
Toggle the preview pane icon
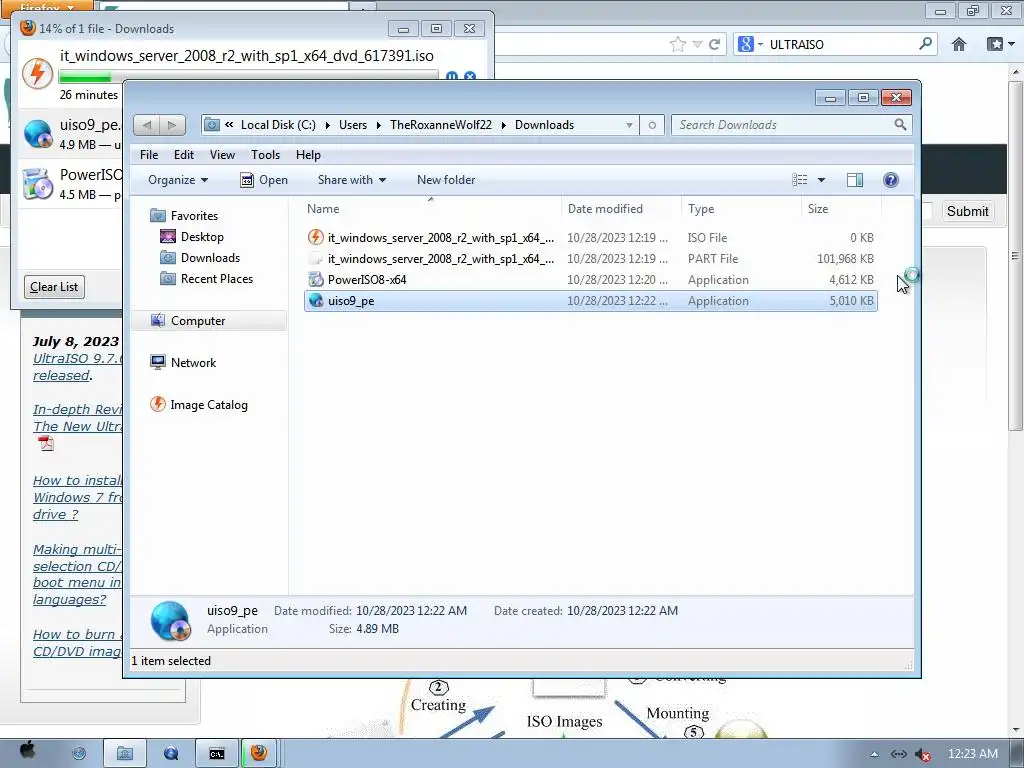click(x=854, y=180)
